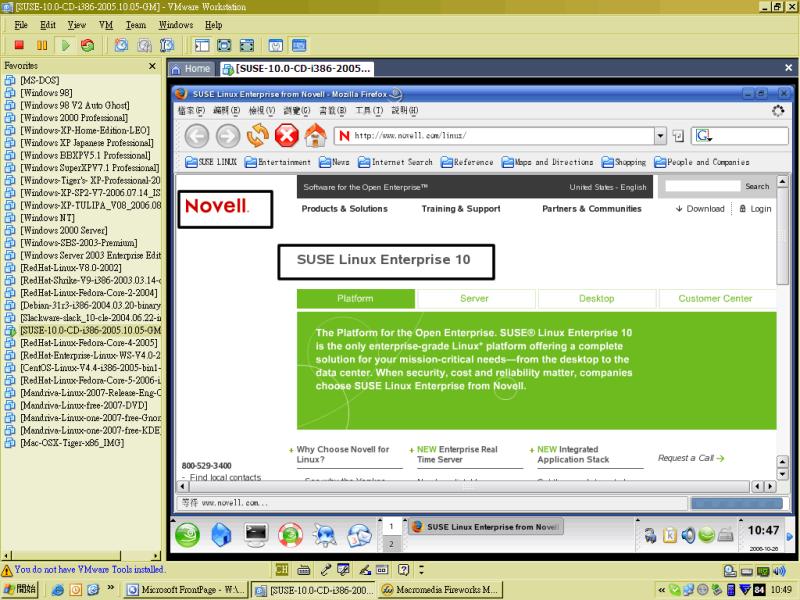Screen dimensions: 800x600
Task: Click the Partners & Communities link
Action: point(592,209)
